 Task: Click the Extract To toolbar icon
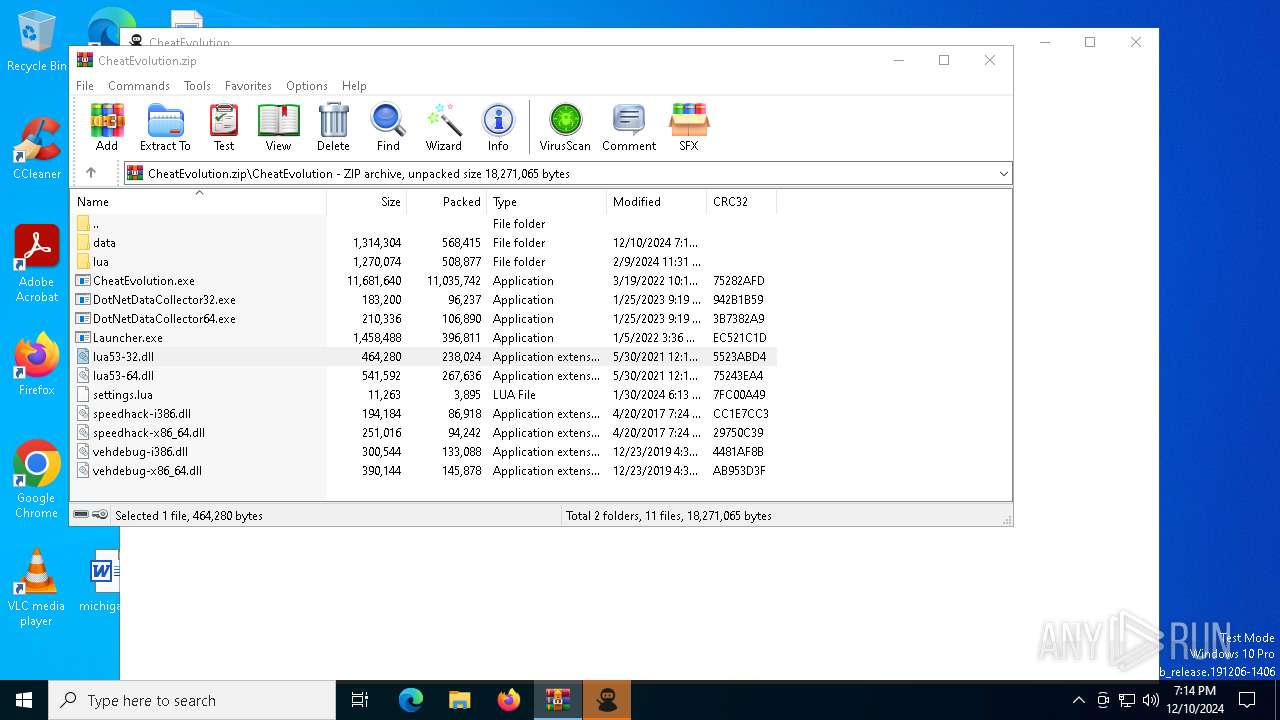(x=165, y=127)
